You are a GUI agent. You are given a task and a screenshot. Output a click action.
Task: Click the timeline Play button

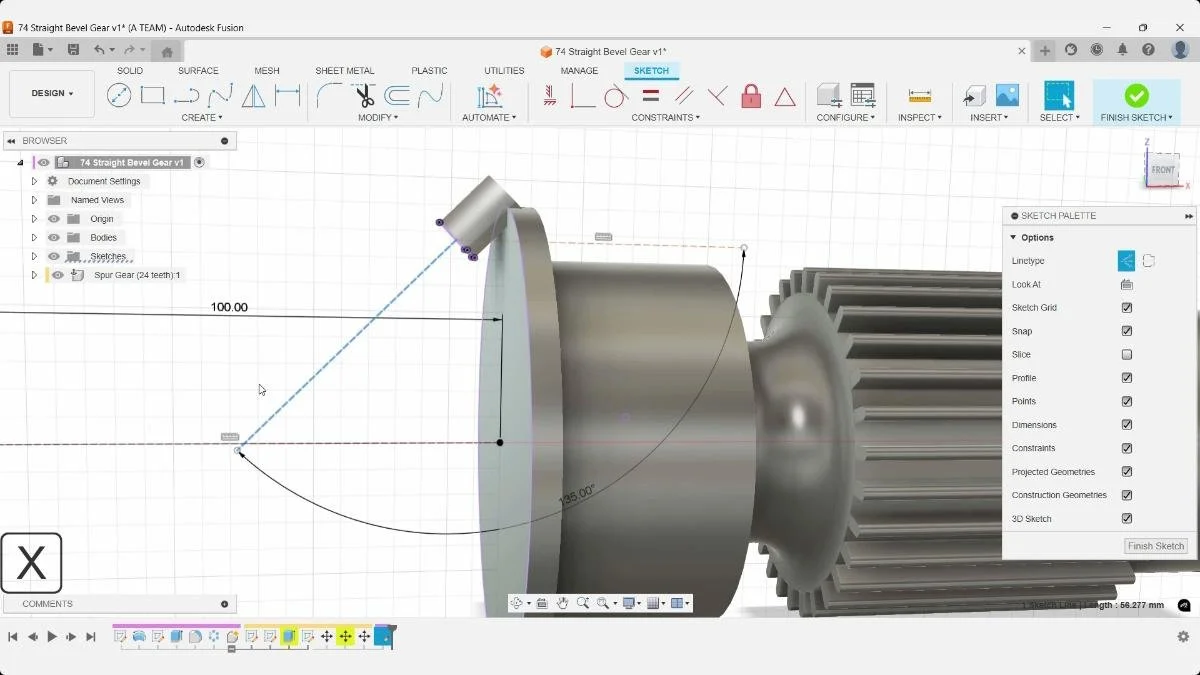52,637
